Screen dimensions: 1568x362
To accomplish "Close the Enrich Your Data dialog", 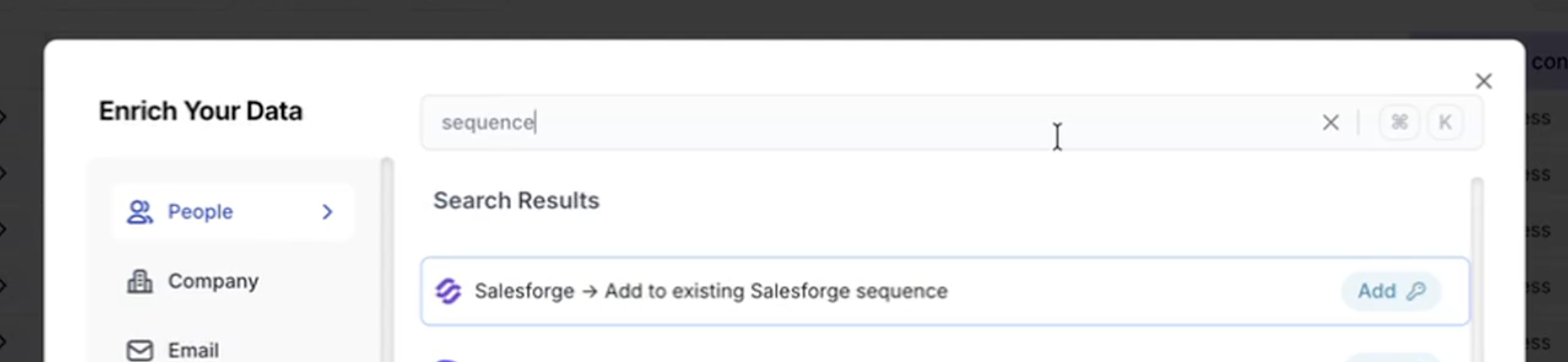I will pos(1483,81).
